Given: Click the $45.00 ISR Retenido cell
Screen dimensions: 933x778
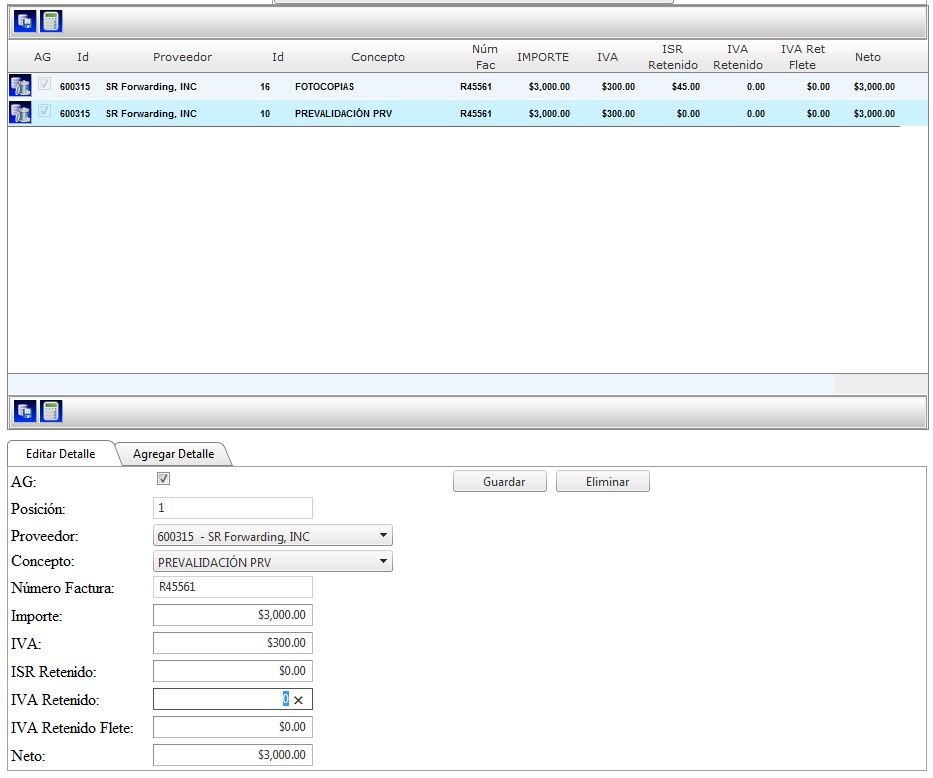Looking at the screenshot, I should click(x=685, y=87).
